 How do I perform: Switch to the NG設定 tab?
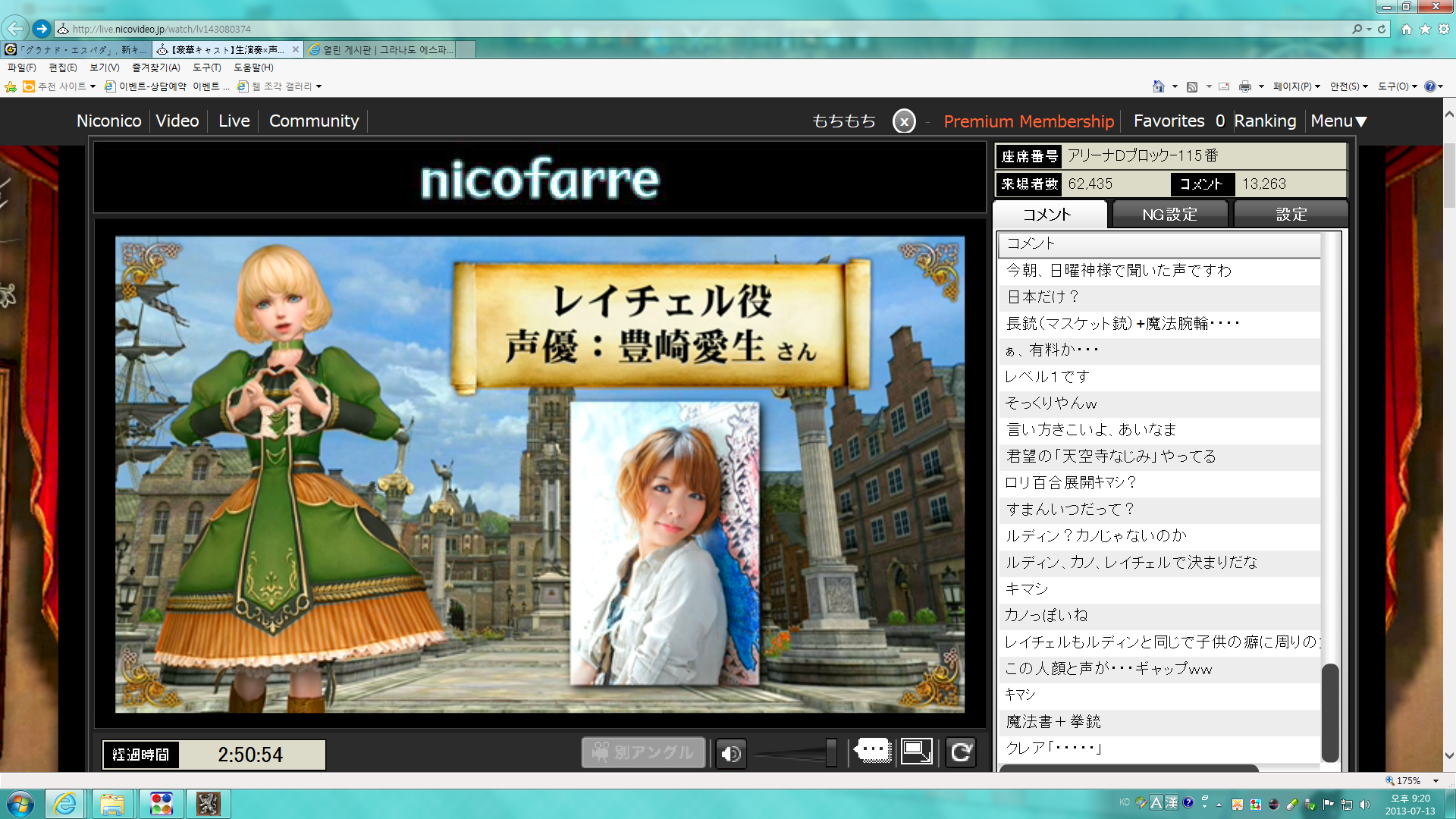click(x=1169, y=215)
